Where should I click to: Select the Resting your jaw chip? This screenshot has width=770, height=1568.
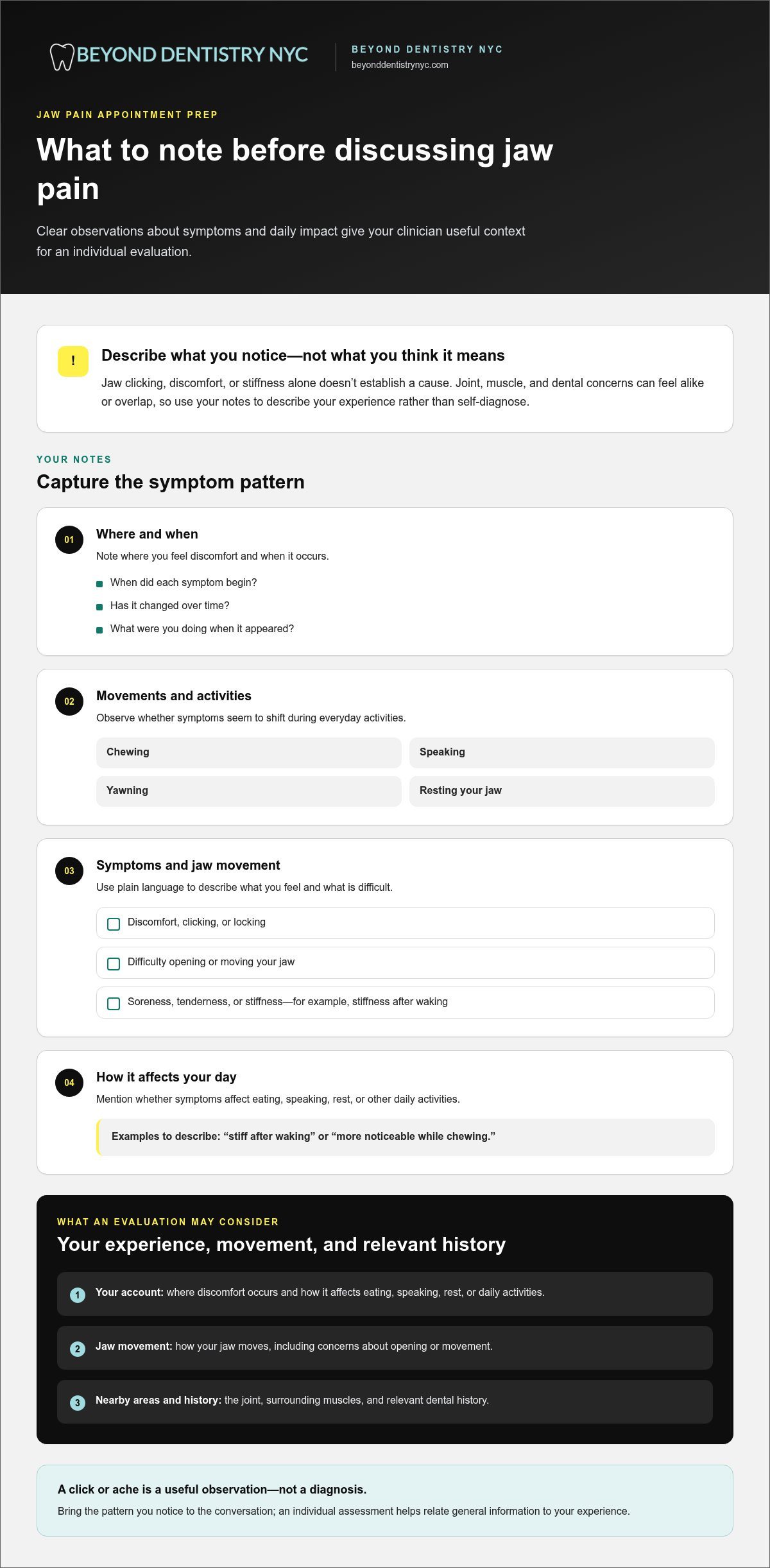(x=562, y=791)
